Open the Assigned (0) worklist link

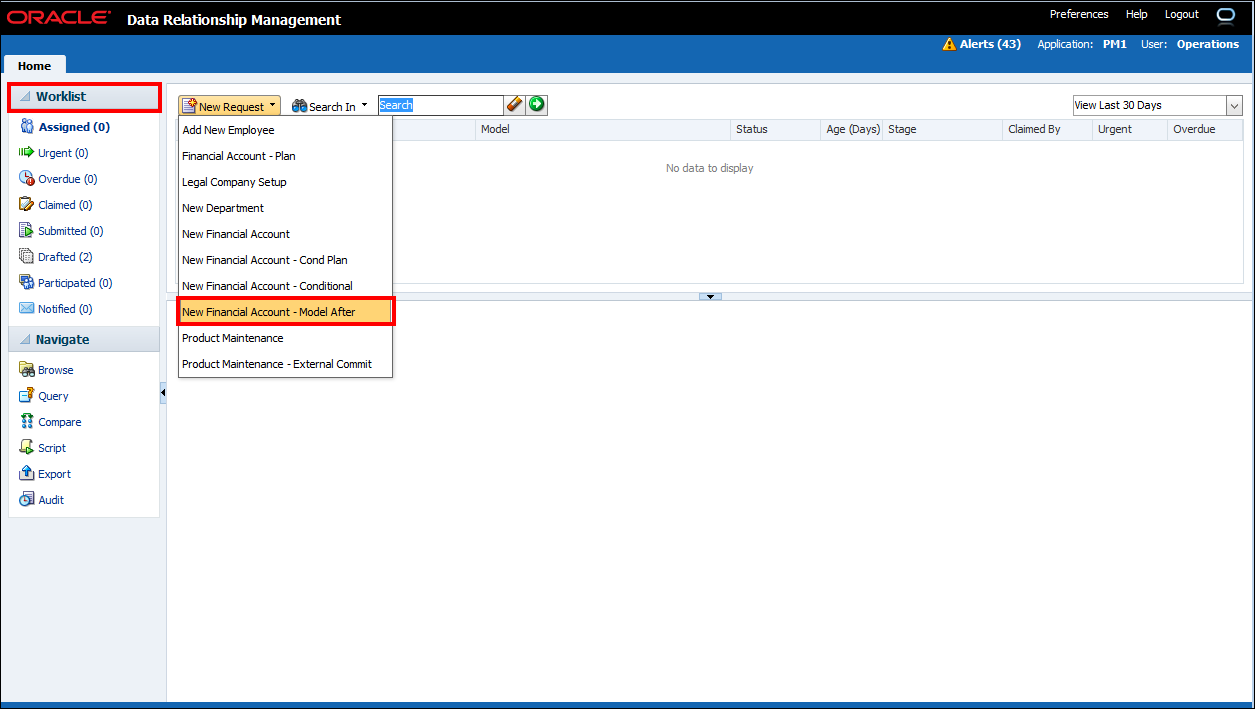[74, 127]
